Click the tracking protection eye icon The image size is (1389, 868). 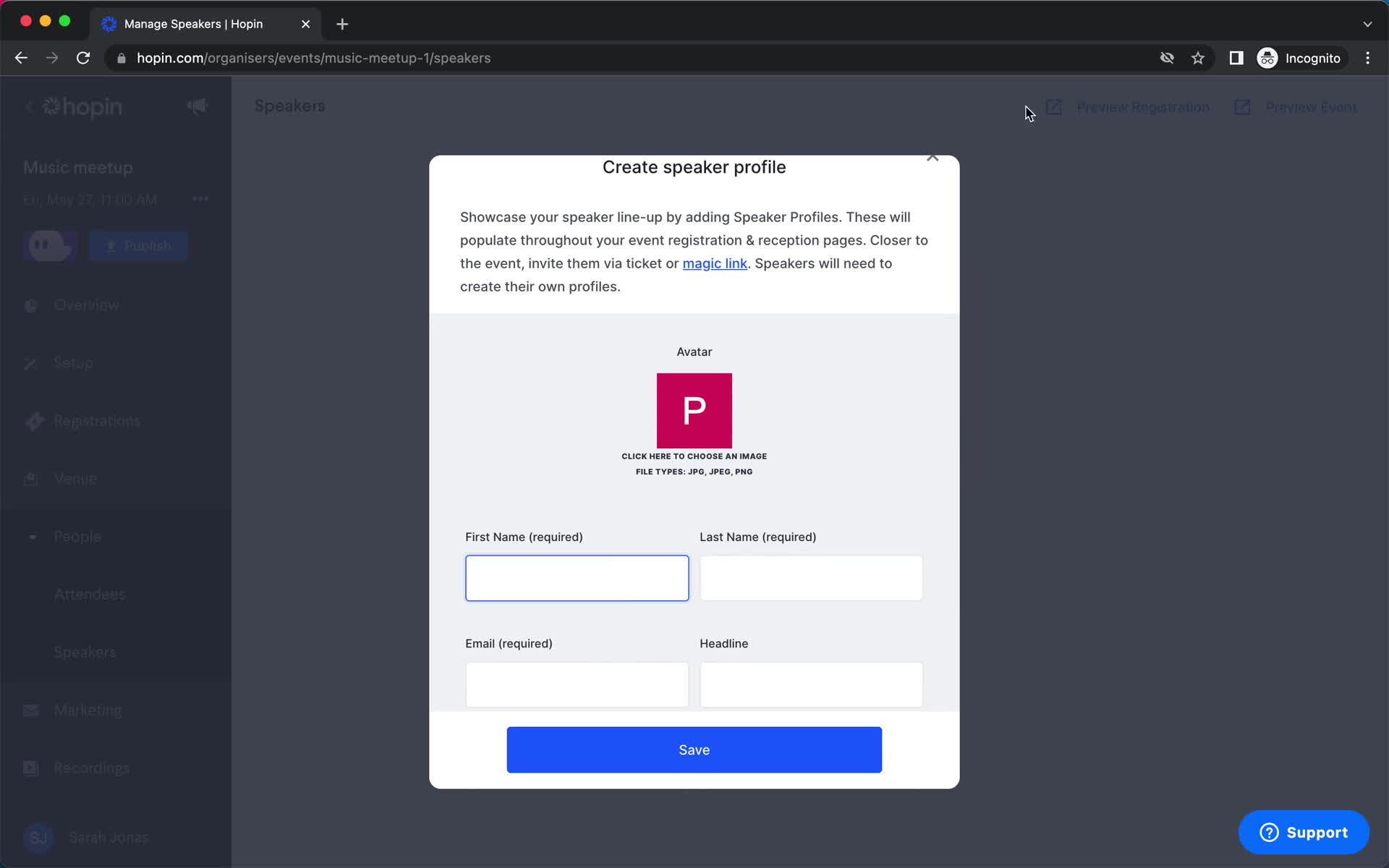click(x=1167, y=58)
